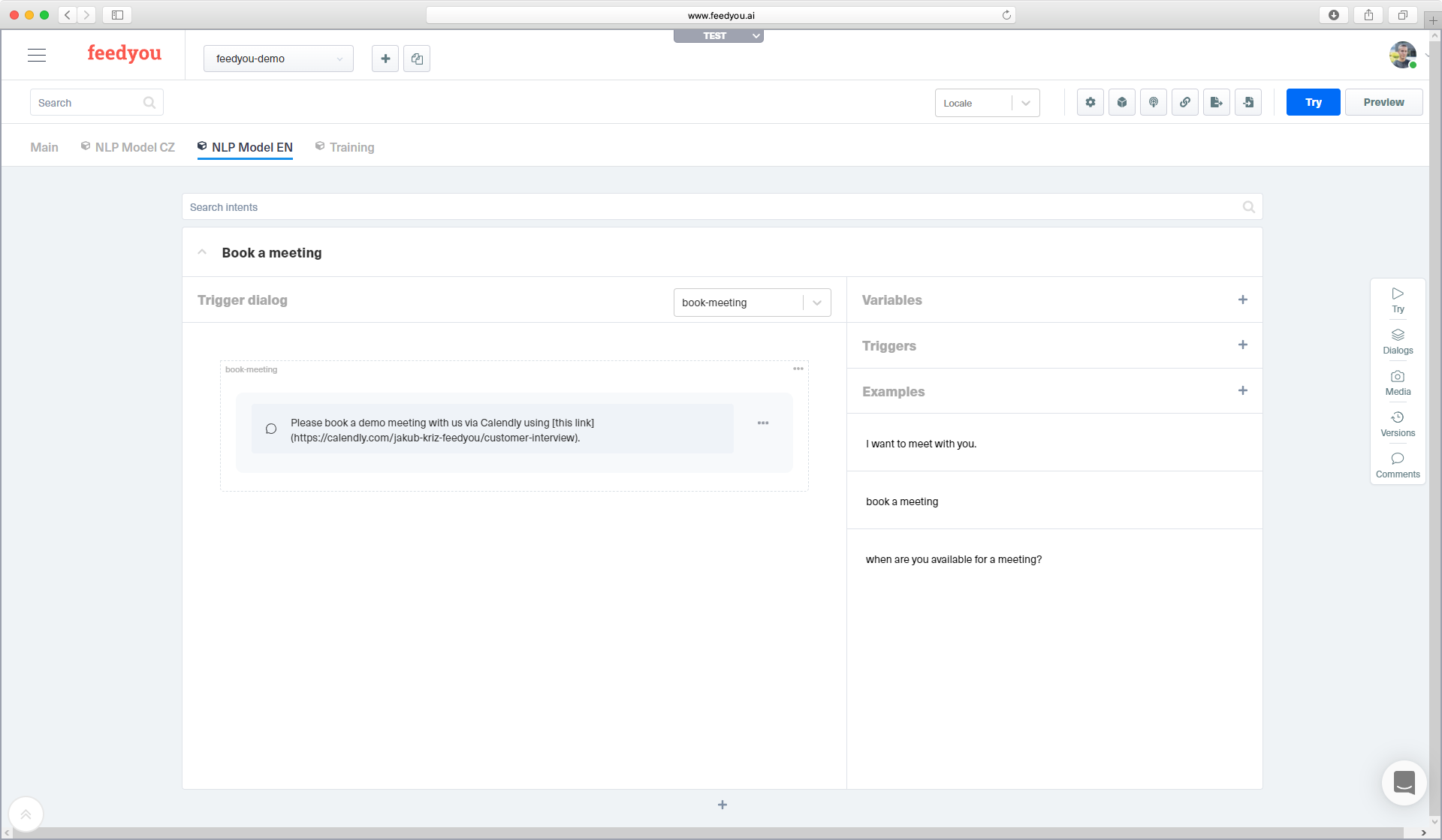1442x840 pixels.
Task: Open the Media panel from the right sidebar
Action: (1398, 383)
